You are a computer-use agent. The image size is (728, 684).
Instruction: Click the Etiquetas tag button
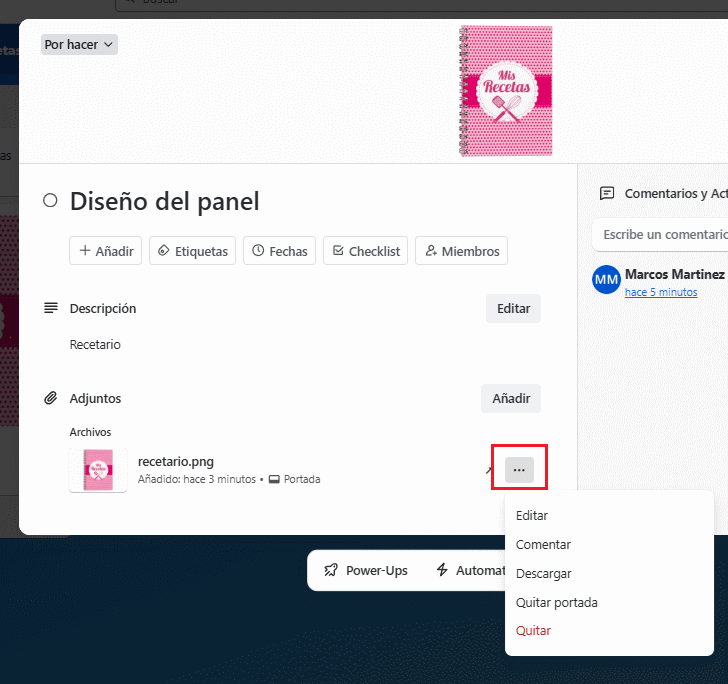(x=192, y=251)
